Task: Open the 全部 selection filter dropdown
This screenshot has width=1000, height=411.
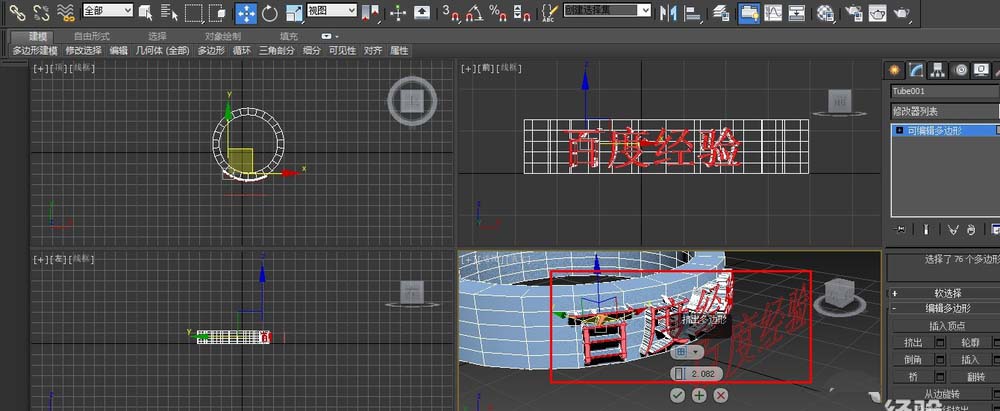Action: tap(108, 10)
